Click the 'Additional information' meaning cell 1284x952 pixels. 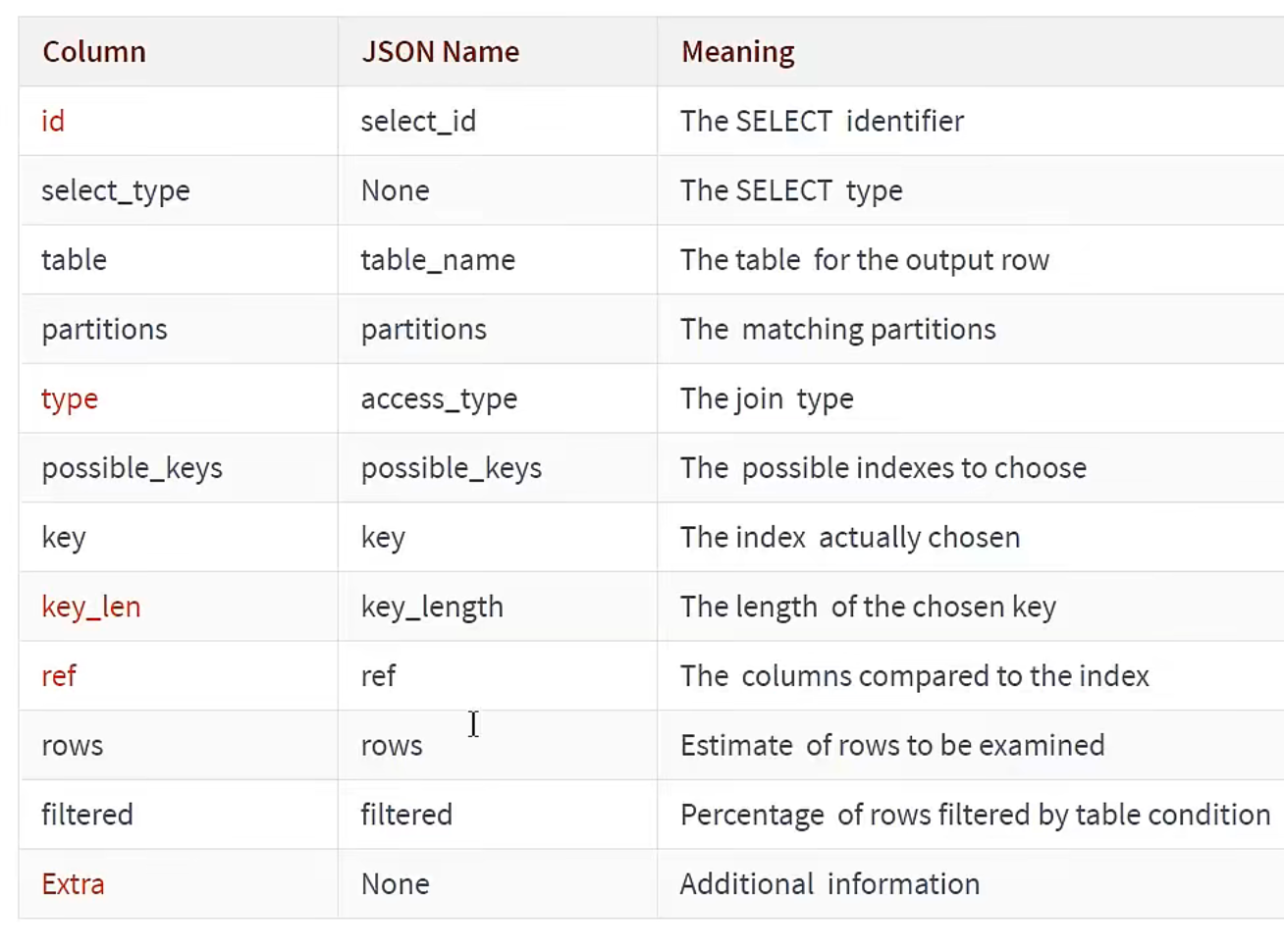[829, 884]
